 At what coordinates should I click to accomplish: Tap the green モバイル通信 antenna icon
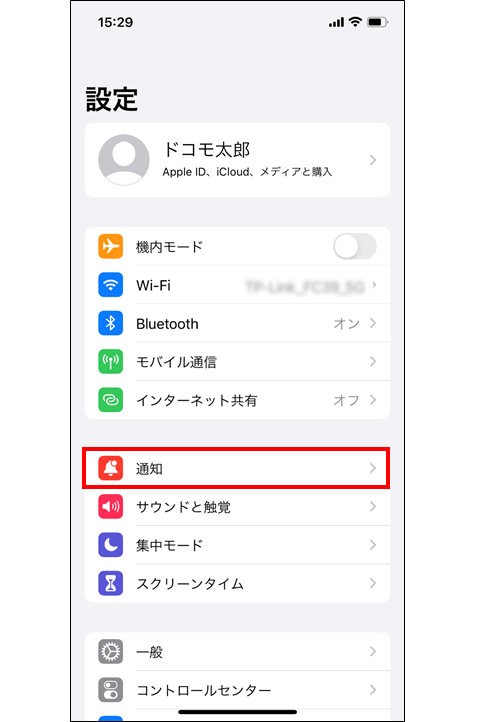tap(111, 361)
